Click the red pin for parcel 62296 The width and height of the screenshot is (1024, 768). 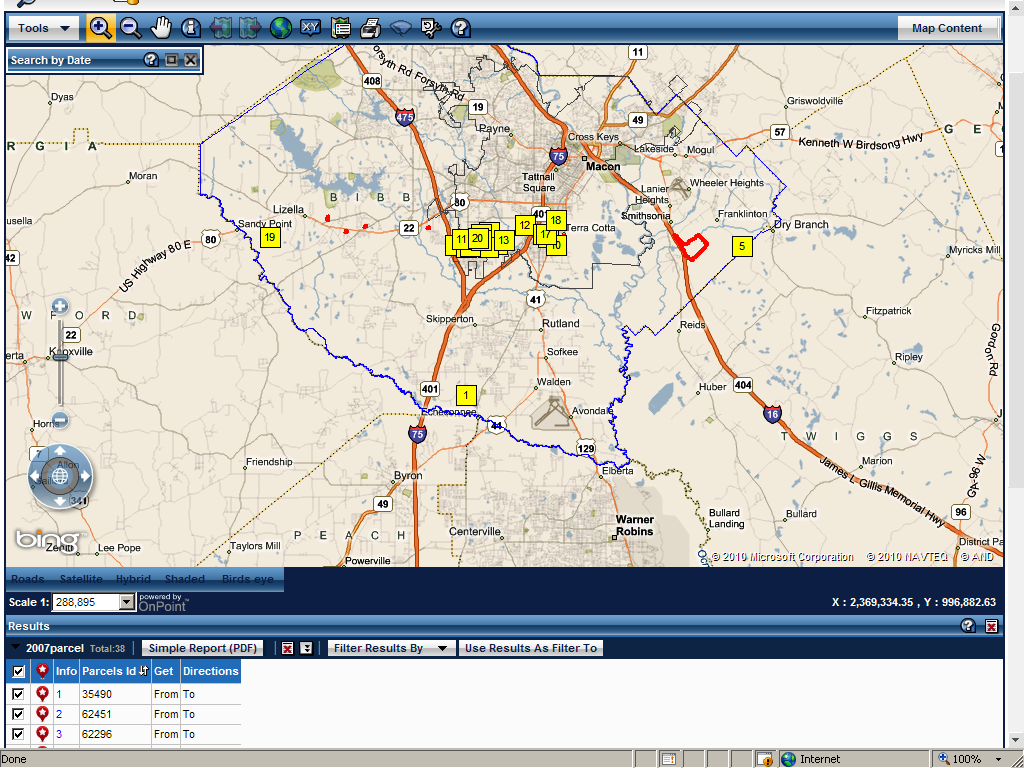click(42, 734)
